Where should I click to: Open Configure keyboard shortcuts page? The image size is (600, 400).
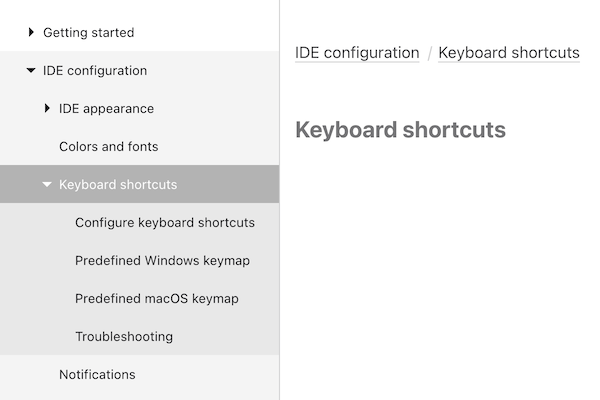click(x=165, y=223)
